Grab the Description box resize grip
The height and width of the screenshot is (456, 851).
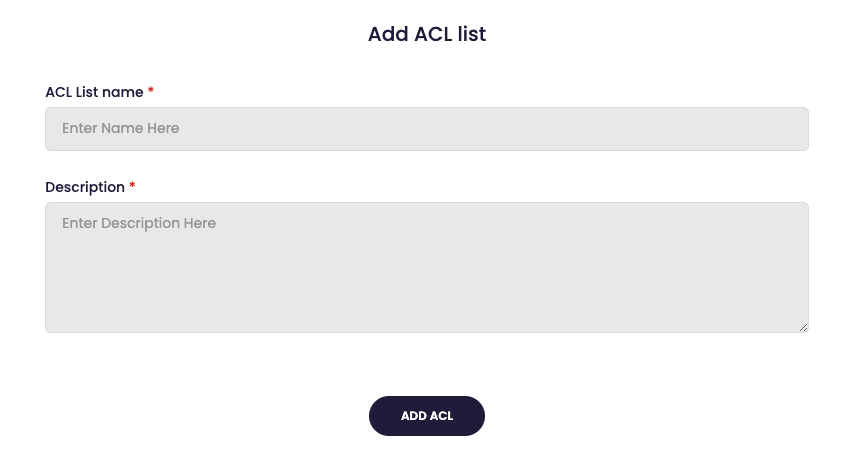[x=803, y=327]
